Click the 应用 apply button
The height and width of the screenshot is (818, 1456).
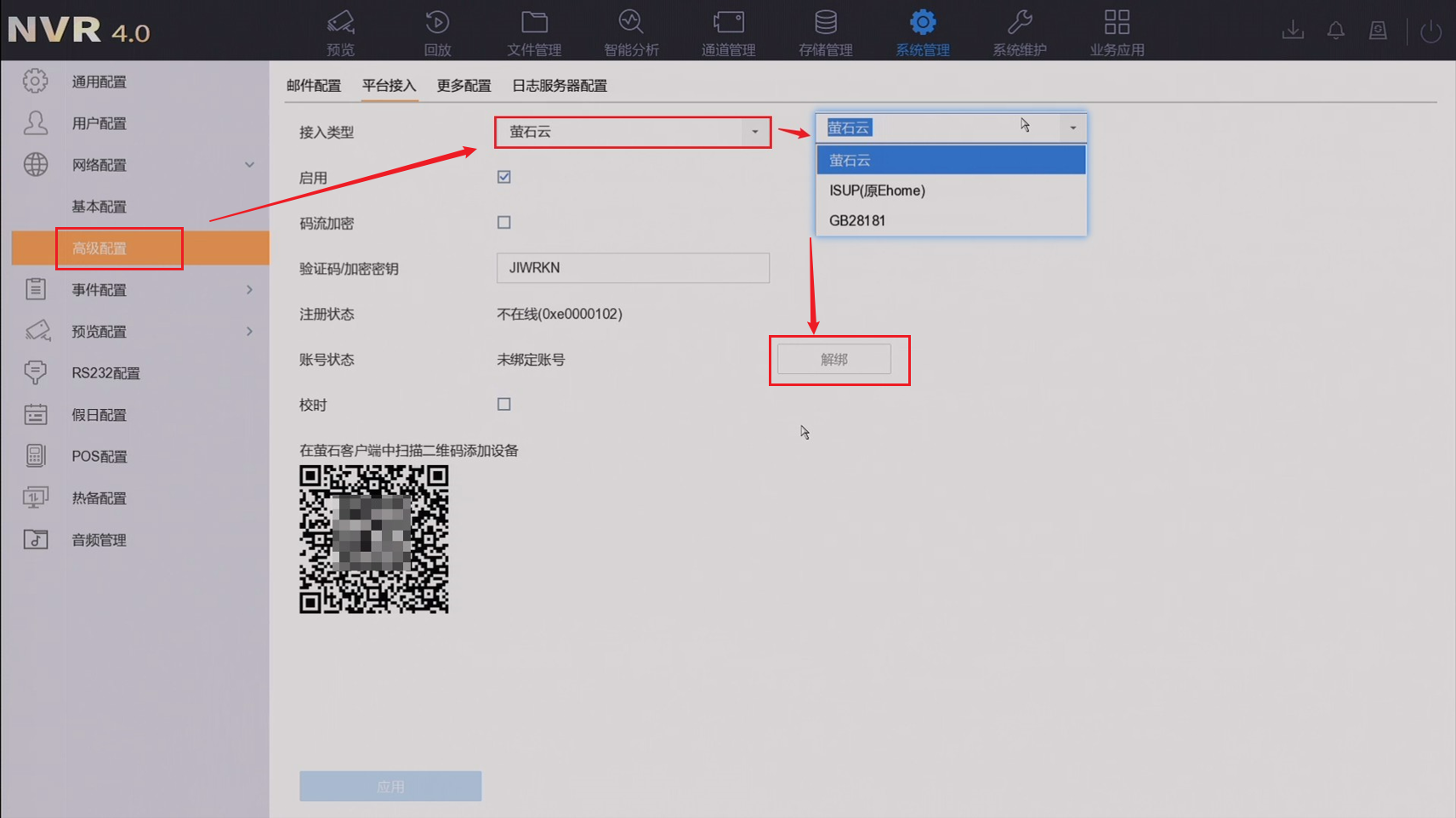[390, 787]
